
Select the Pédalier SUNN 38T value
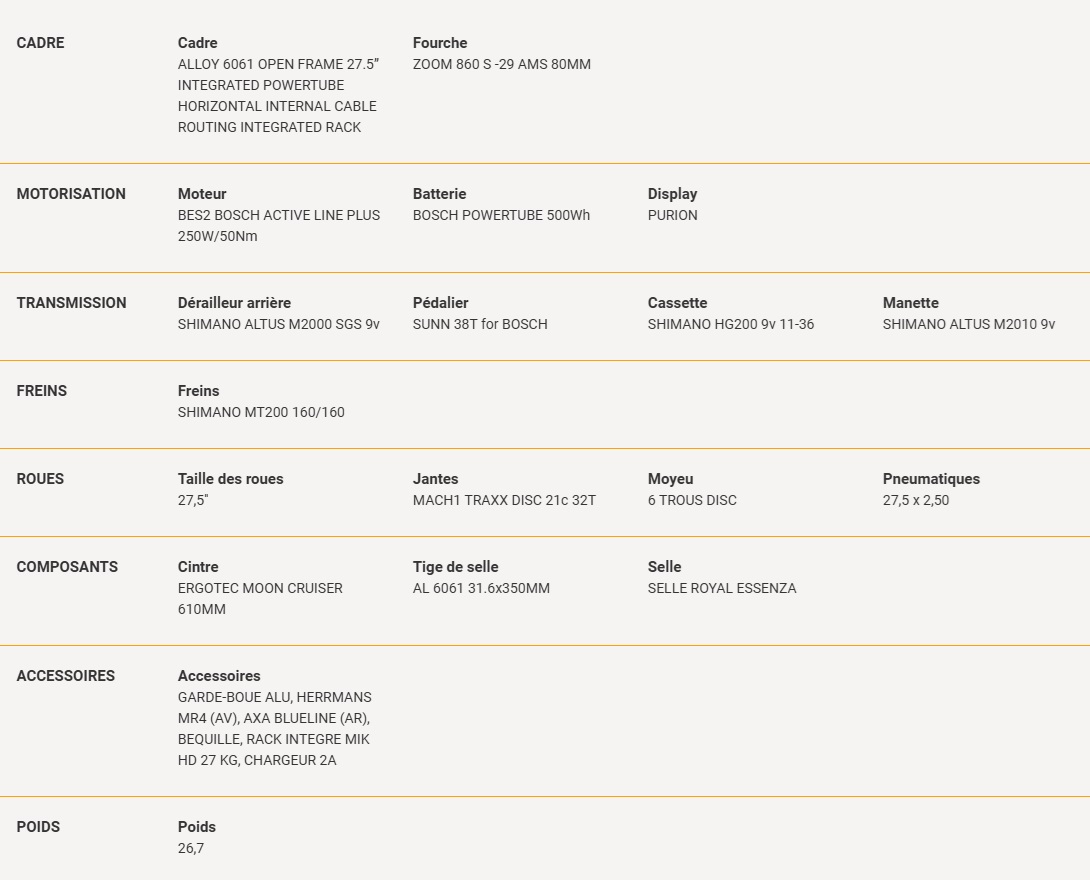[x=480, y=325]
